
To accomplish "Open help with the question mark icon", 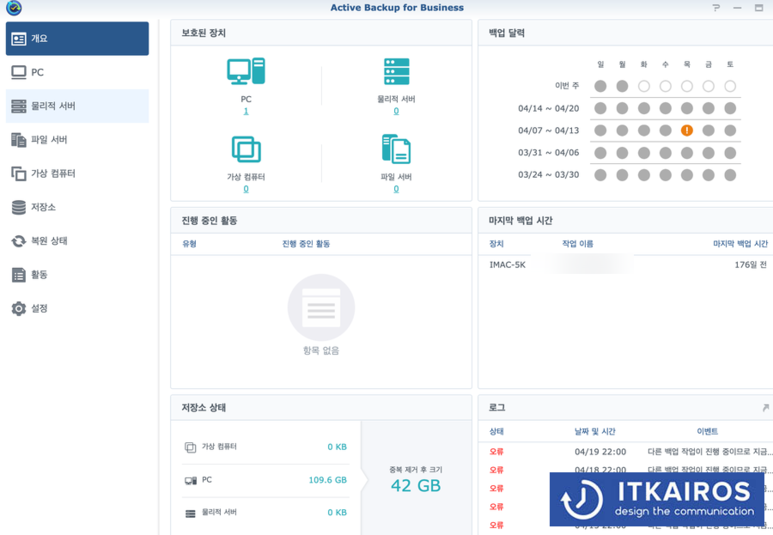I will (x=716, y=7).
